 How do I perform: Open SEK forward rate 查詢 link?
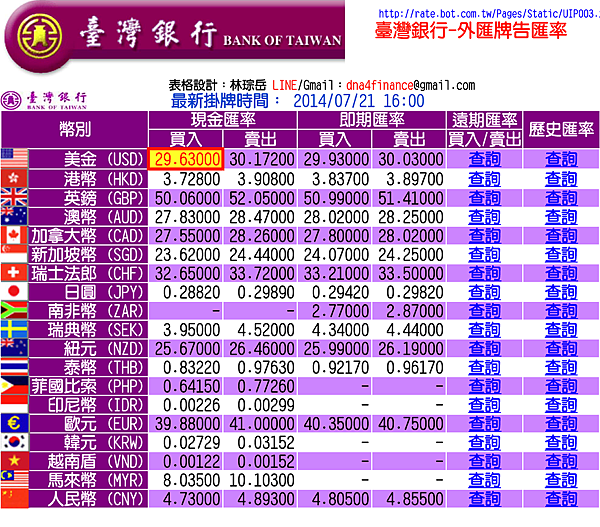pyautogui.click(x=484, y=330)
